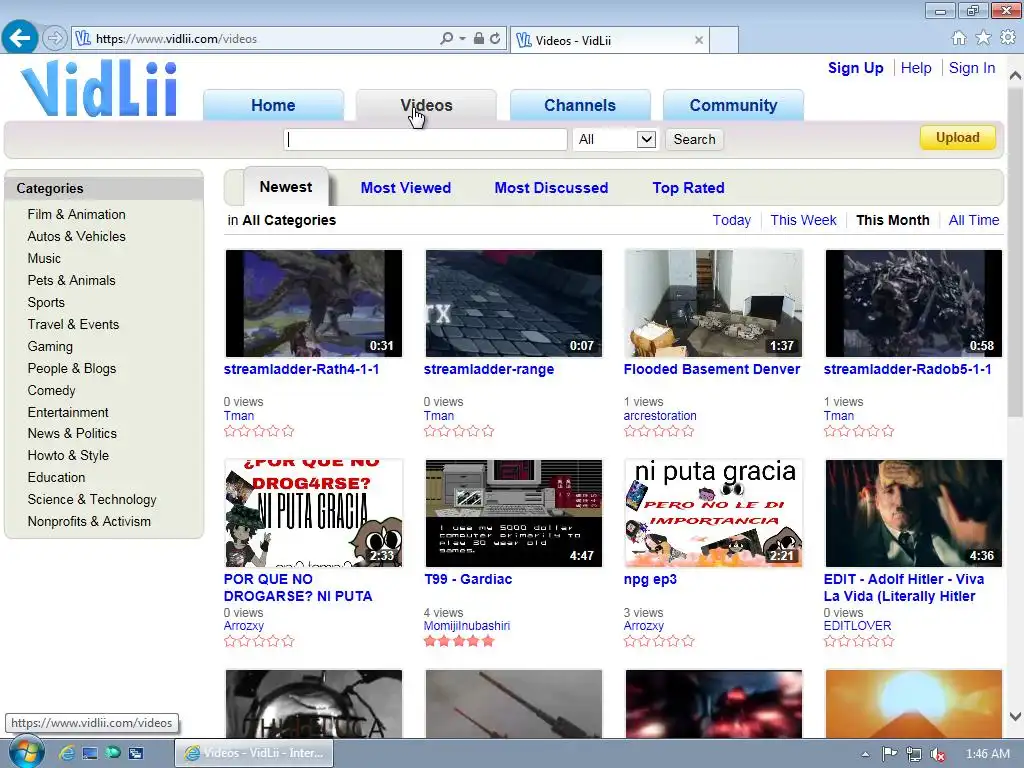Open the EDITLOVER channel link
This screenshot has width=1024, height=768.
click(x=857, y=626)
